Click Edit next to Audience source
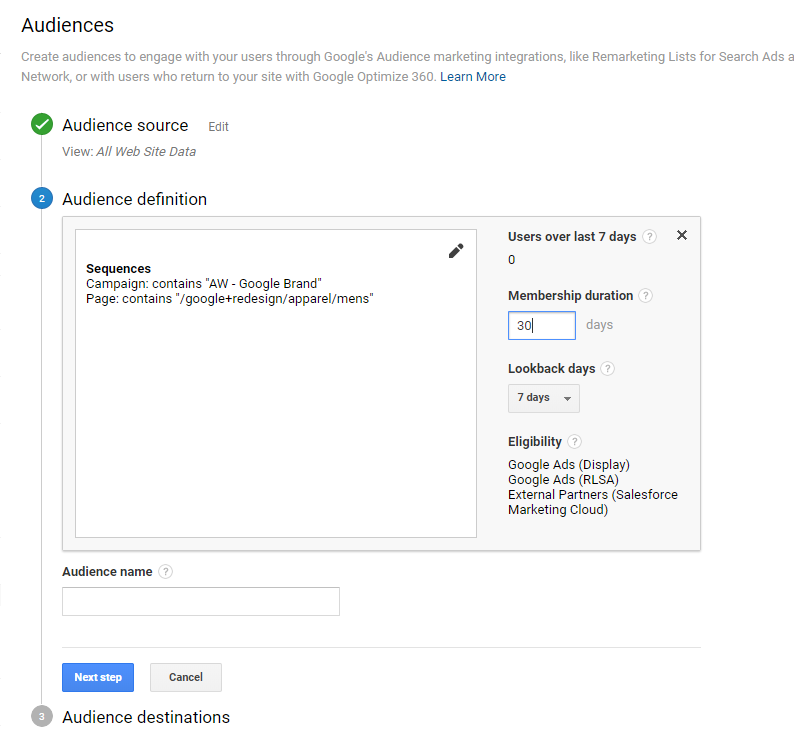The height and width of the screenshot is (751, 794). coord(218,127)
